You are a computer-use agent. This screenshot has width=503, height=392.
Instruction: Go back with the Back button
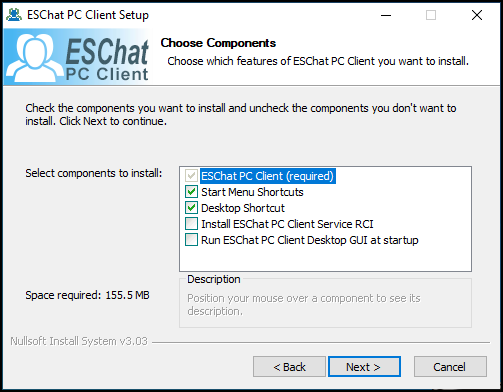tap(289, 367)
